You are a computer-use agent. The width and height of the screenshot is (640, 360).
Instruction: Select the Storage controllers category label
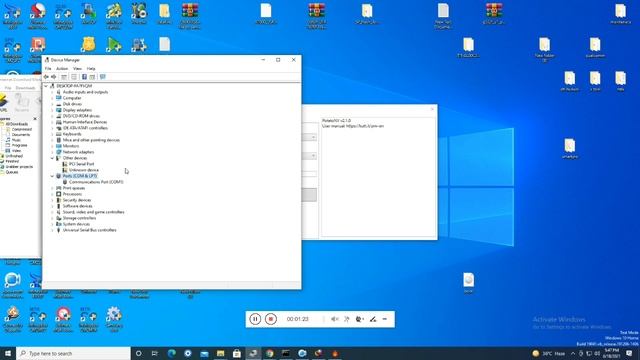[x=79, y=218]
